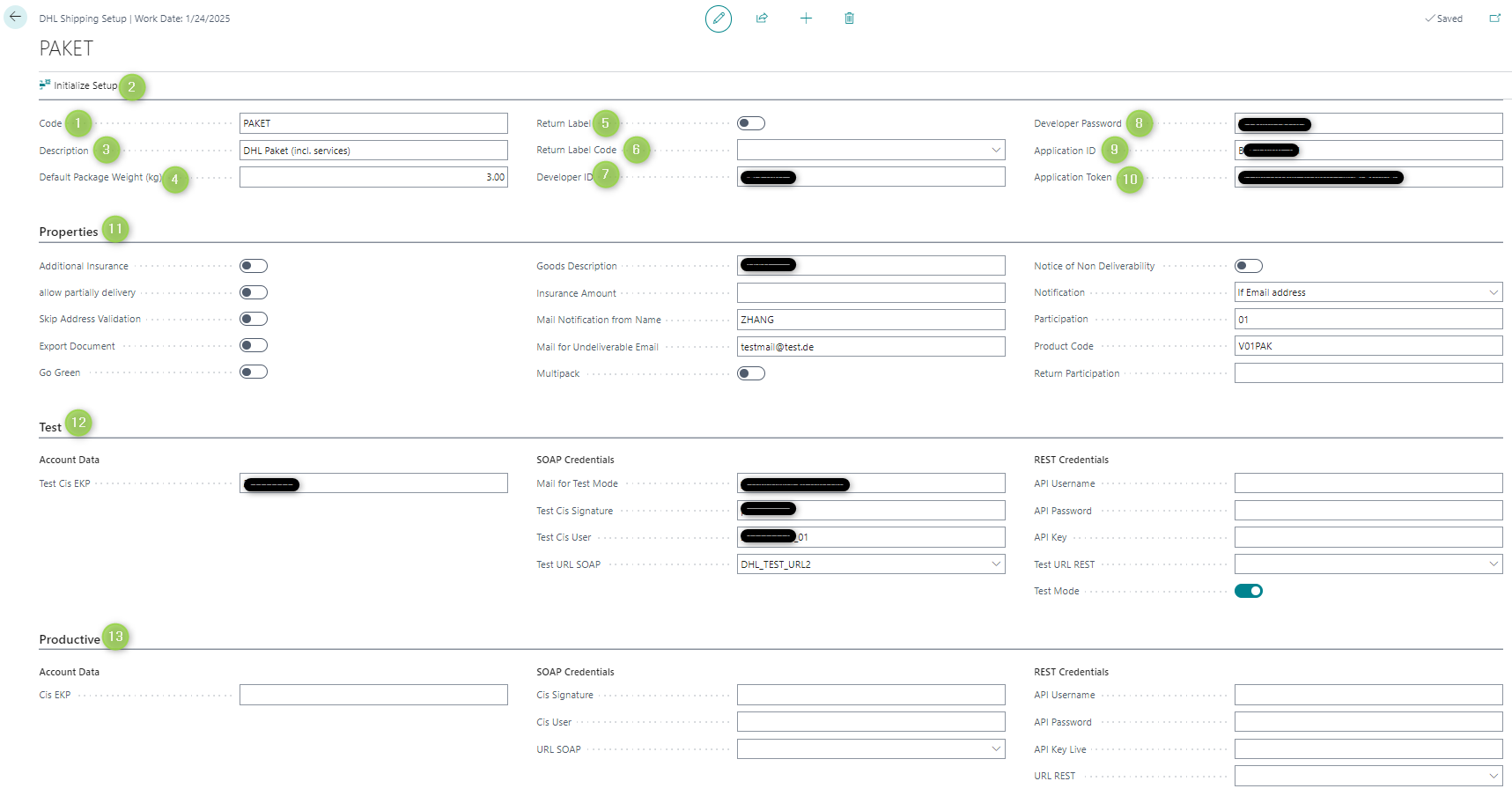Open productive URL REST dropdown
Screen dimensions: 1512x796
[x=1494, y=776]
